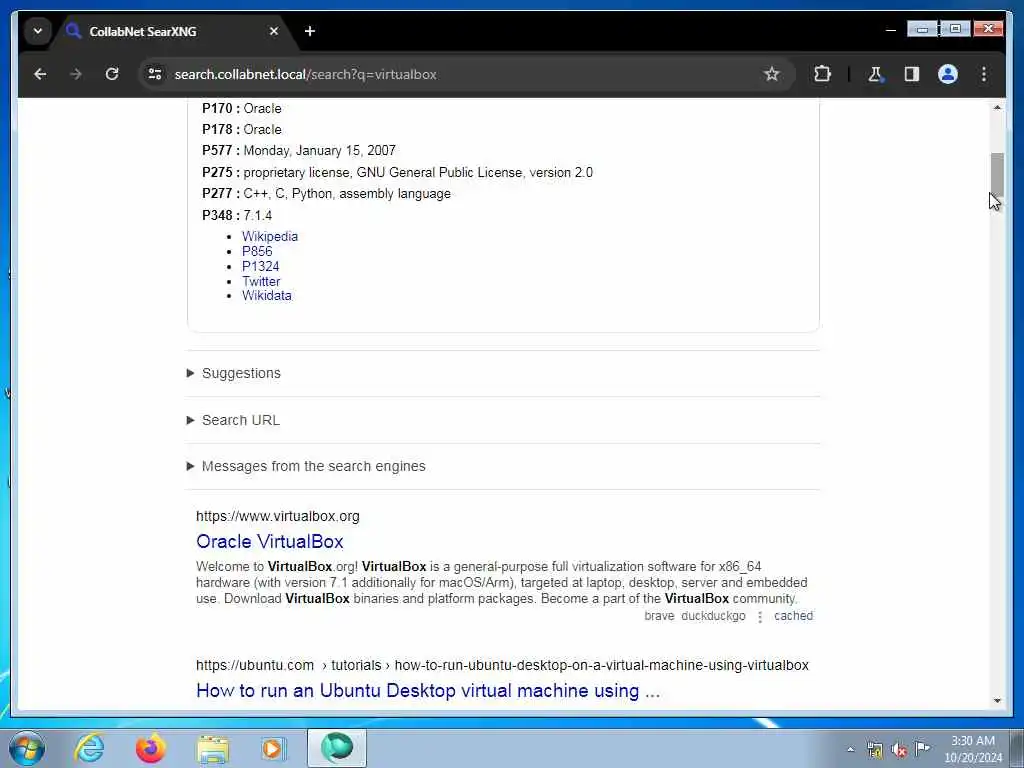This screenshot has height=768, width=1024.
Task: Open Windows Media Player from taskbar
Action: [273, 748]
